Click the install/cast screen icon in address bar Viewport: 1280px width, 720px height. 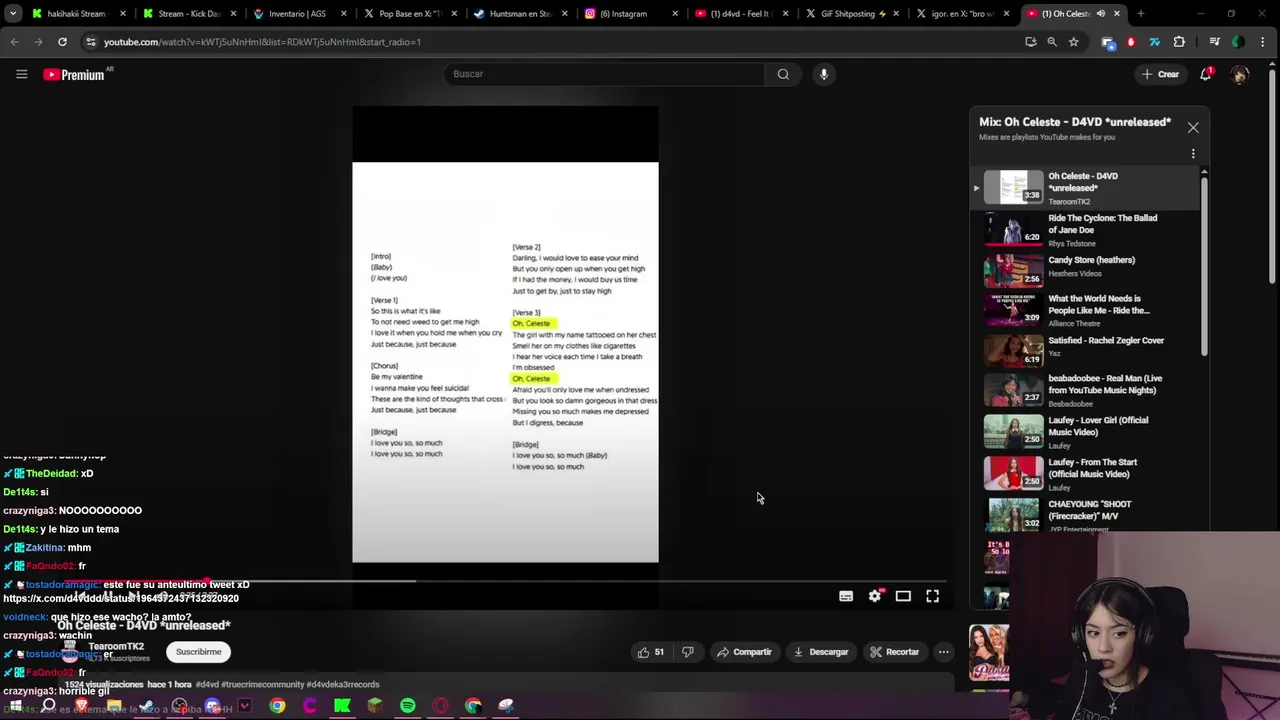(x=1031, y=42)
